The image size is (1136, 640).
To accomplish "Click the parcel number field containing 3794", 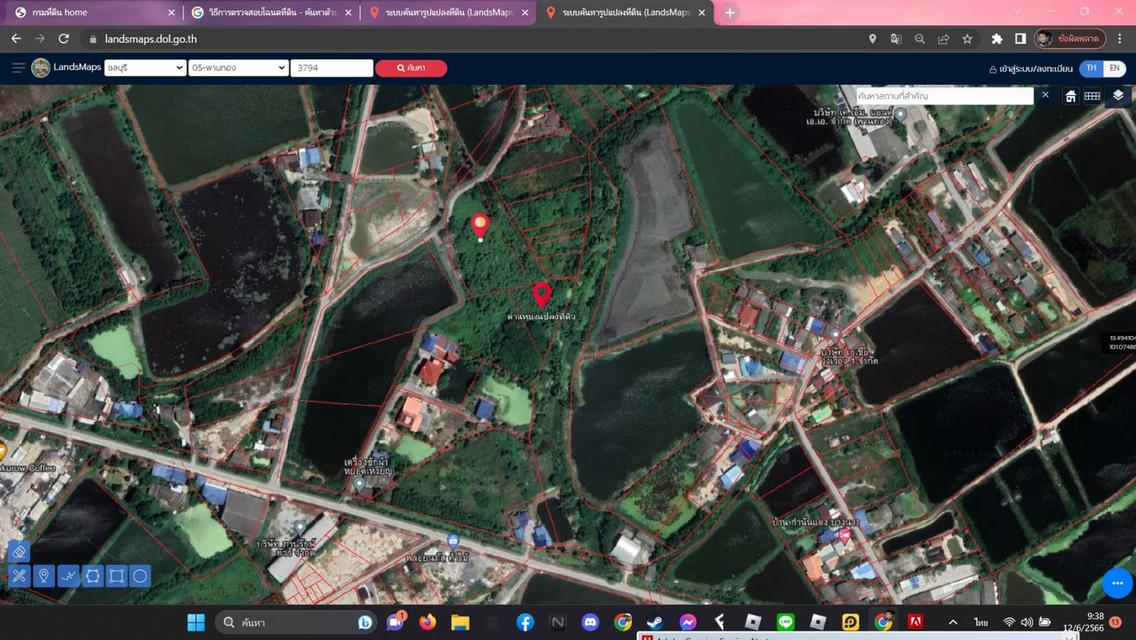I will pos(331,68).
